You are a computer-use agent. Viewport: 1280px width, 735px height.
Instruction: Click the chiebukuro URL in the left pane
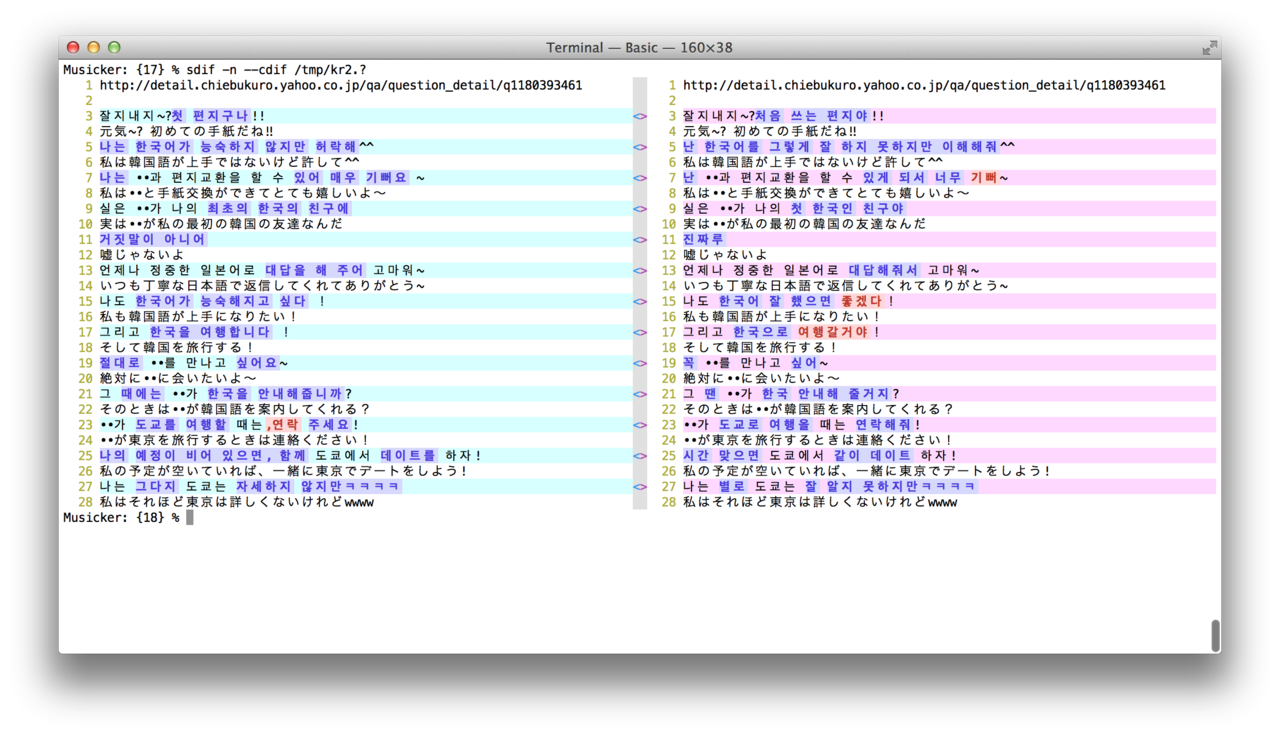340,86
